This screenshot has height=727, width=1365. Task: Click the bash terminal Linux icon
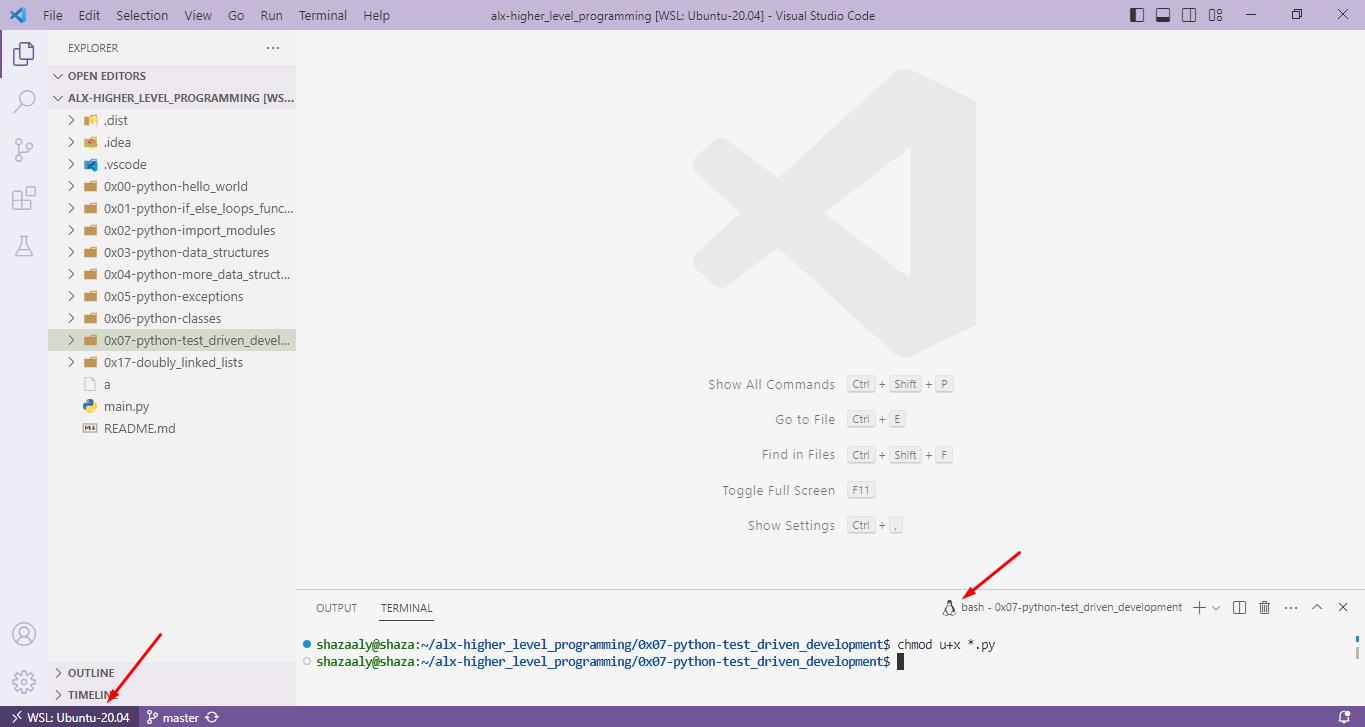click(x=949, y=607)
